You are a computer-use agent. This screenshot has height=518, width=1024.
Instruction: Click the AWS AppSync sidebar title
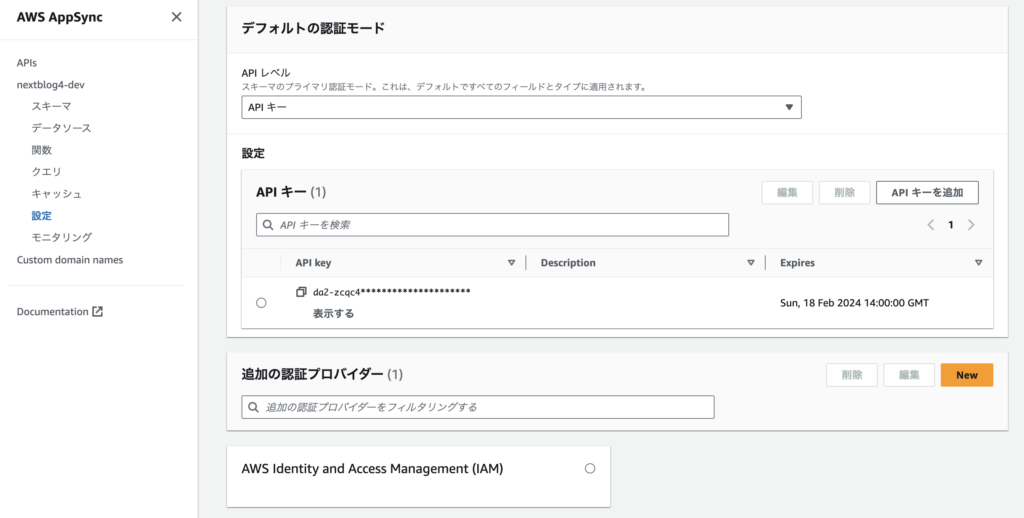point(59,17)
